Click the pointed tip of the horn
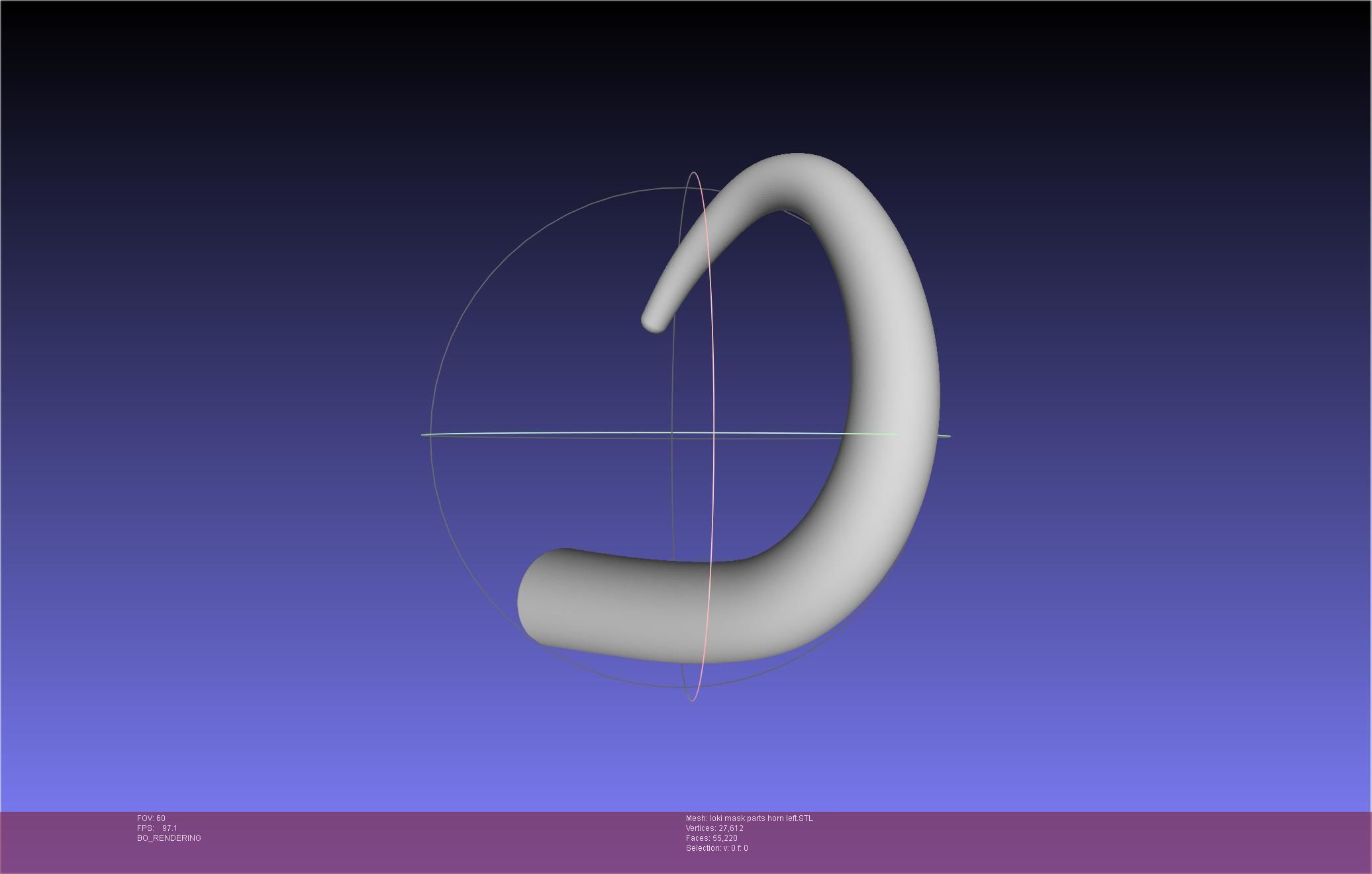The width and height of the screenshot is (1372, 874). click(654, 321)
